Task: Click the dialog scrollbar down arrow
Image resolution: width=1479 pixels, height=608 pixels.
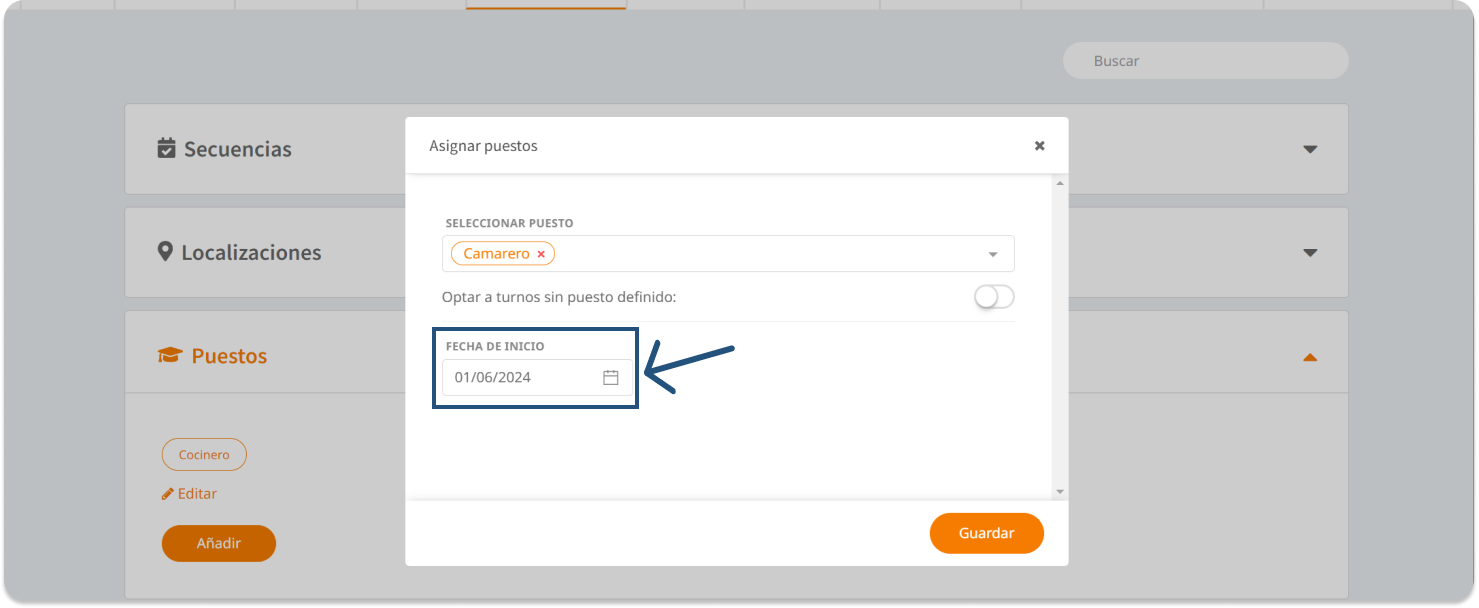Action: click(x=1060, y=491)
